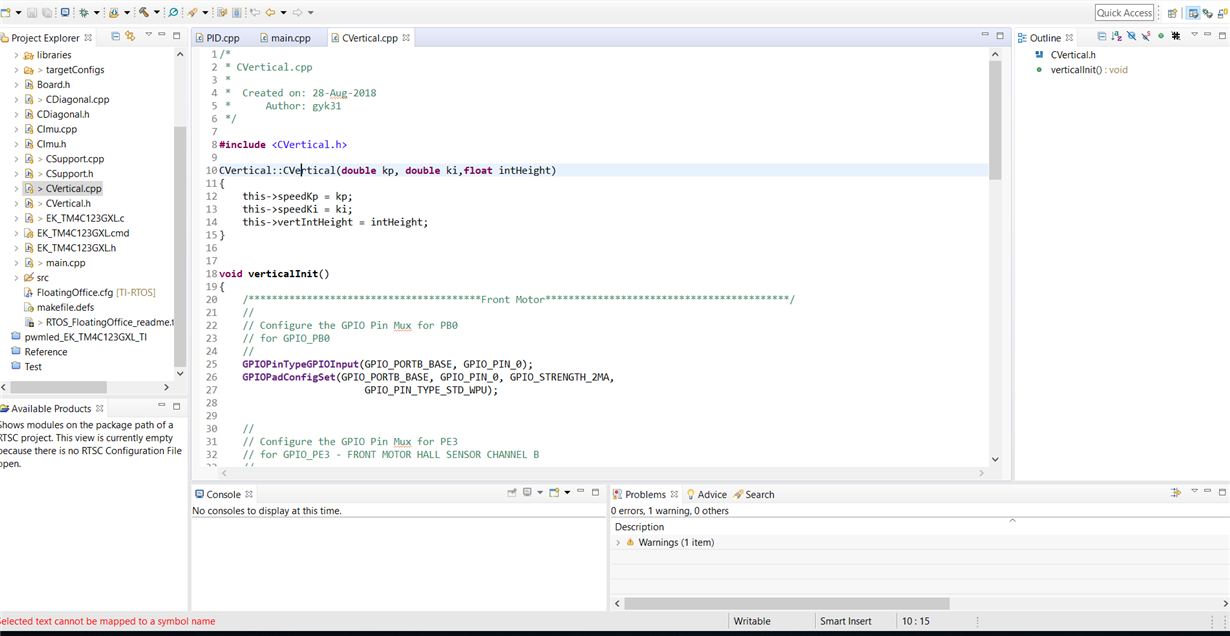Collapse all folders in Project Explorer
The width and height of the screenshot is (1230, 636).
point(115,35)
